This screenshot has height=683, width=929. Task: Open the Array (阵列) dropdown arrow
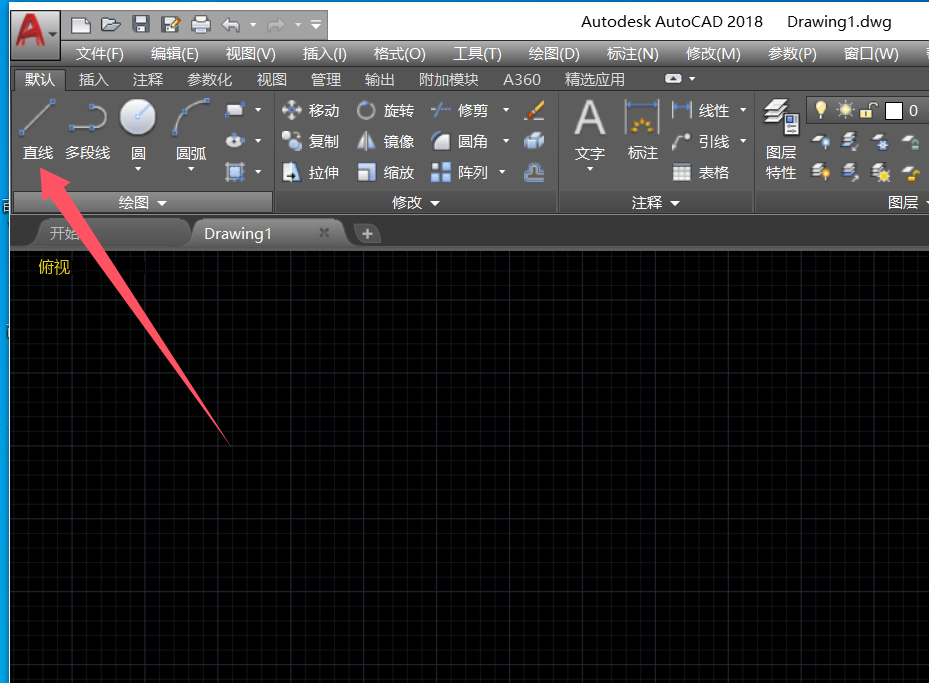(x=502, y=172)
